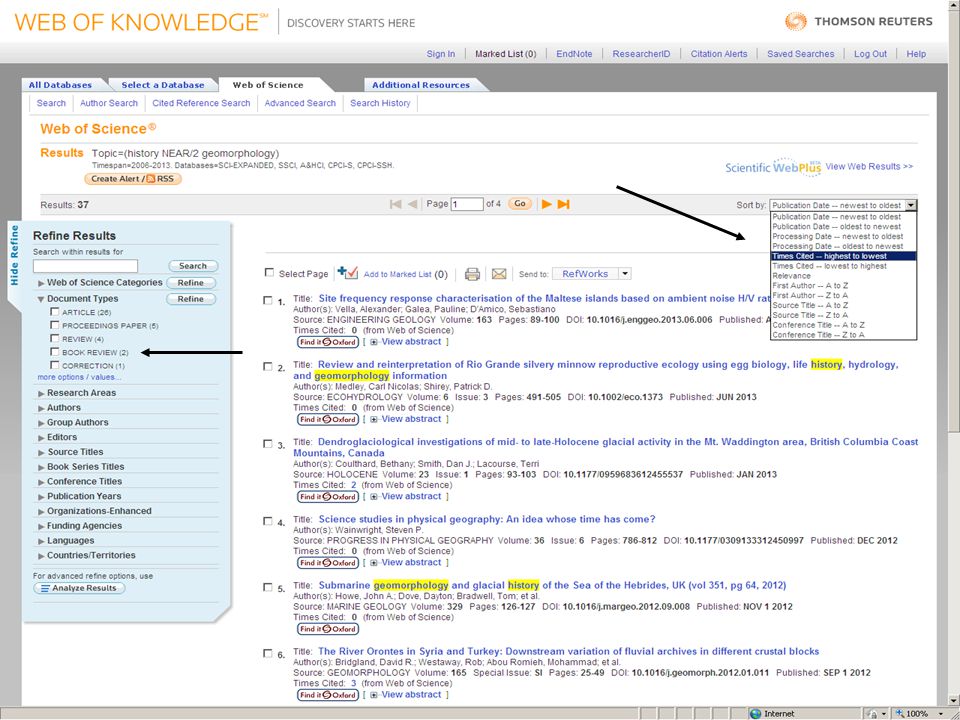Click Find it @ Oxford for result 2

pyautogui.click(x=328, y=419)
